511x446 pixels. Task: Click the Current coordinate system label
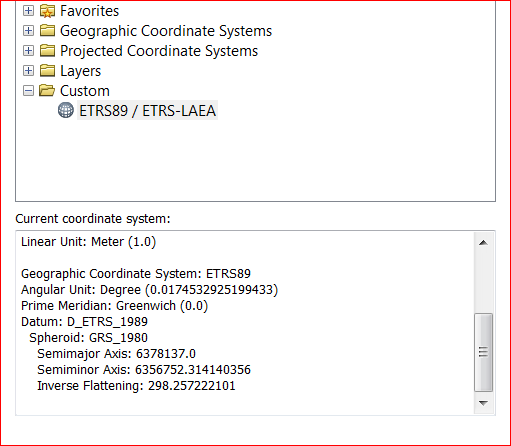click(x=93, y=219)
